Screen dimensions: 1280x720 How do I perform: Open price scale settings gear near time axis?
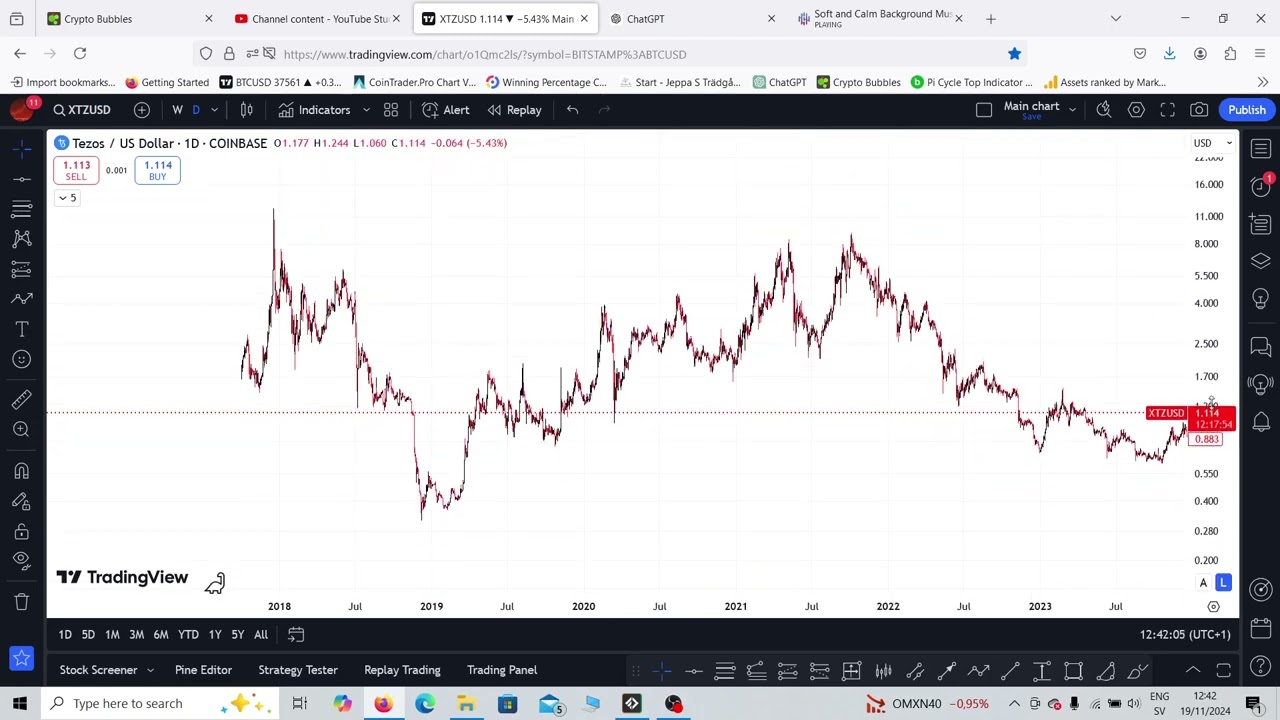1213,607
